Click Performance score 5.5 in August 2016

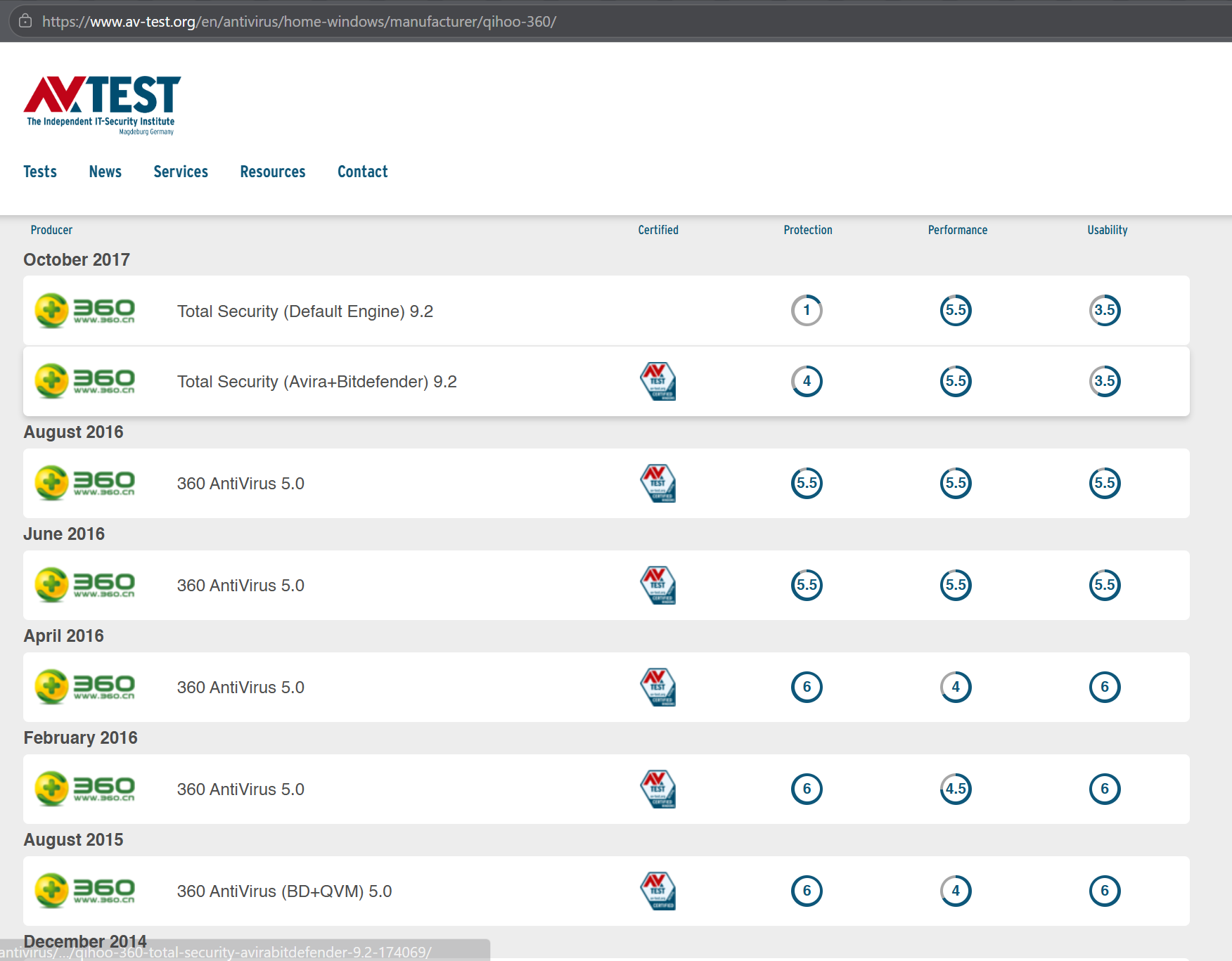tap(956, 483)
